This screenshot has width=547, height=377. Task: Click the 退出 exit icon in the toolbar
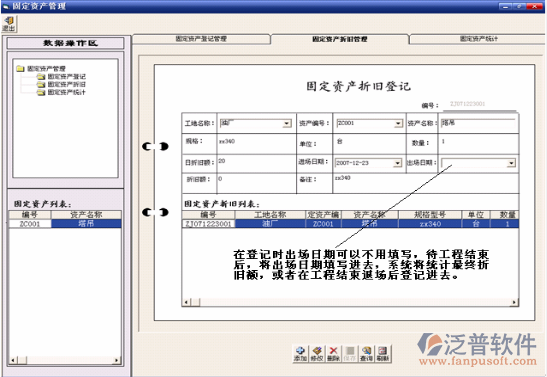[x=8, y=24]
